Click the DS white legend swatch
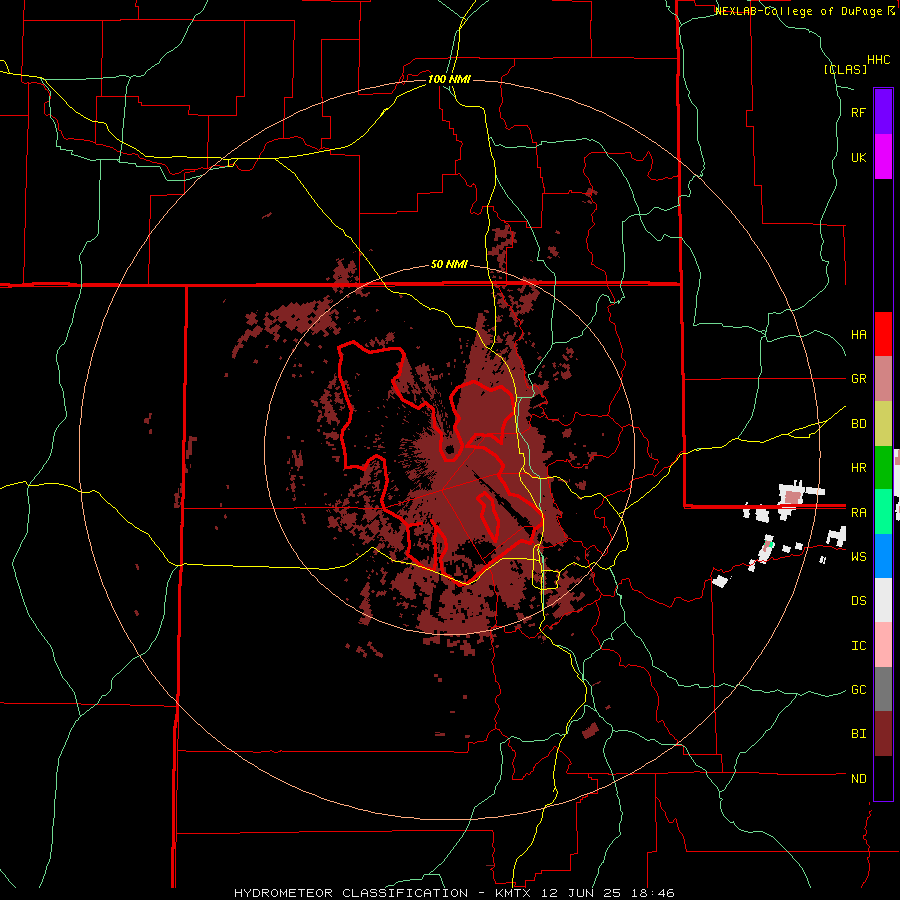This screenshot has height=900, width=900. [883, 600]
